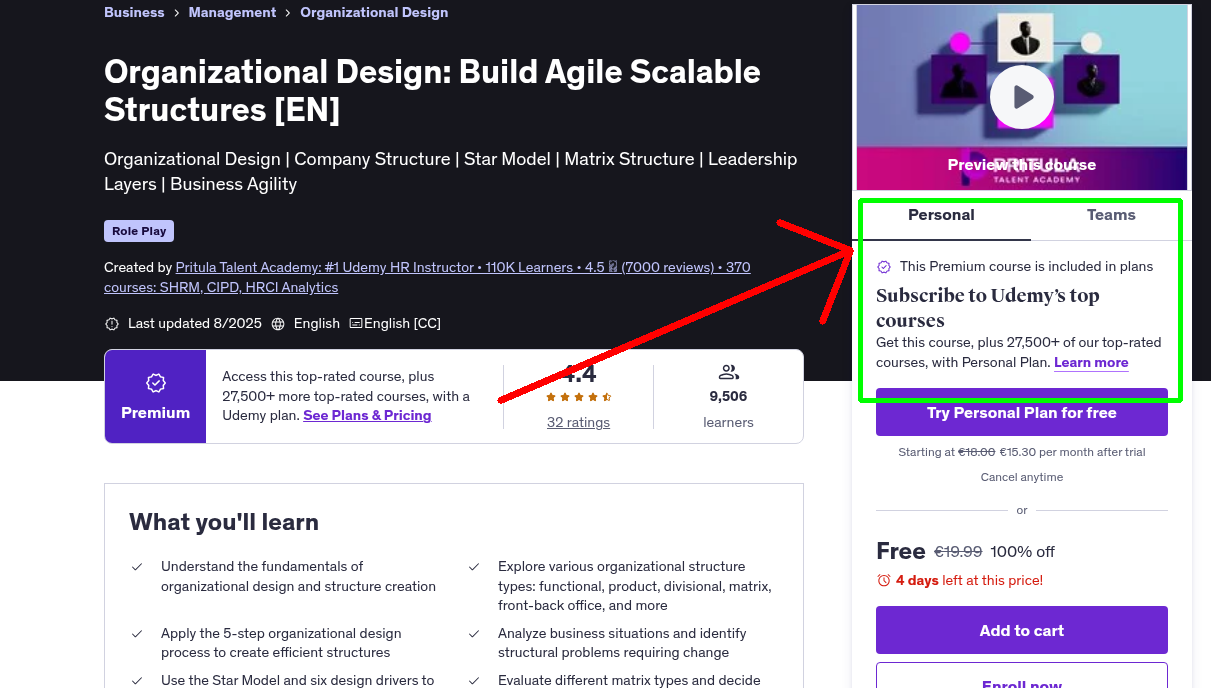Click the Premium badge icon

(x=155, y=383)
